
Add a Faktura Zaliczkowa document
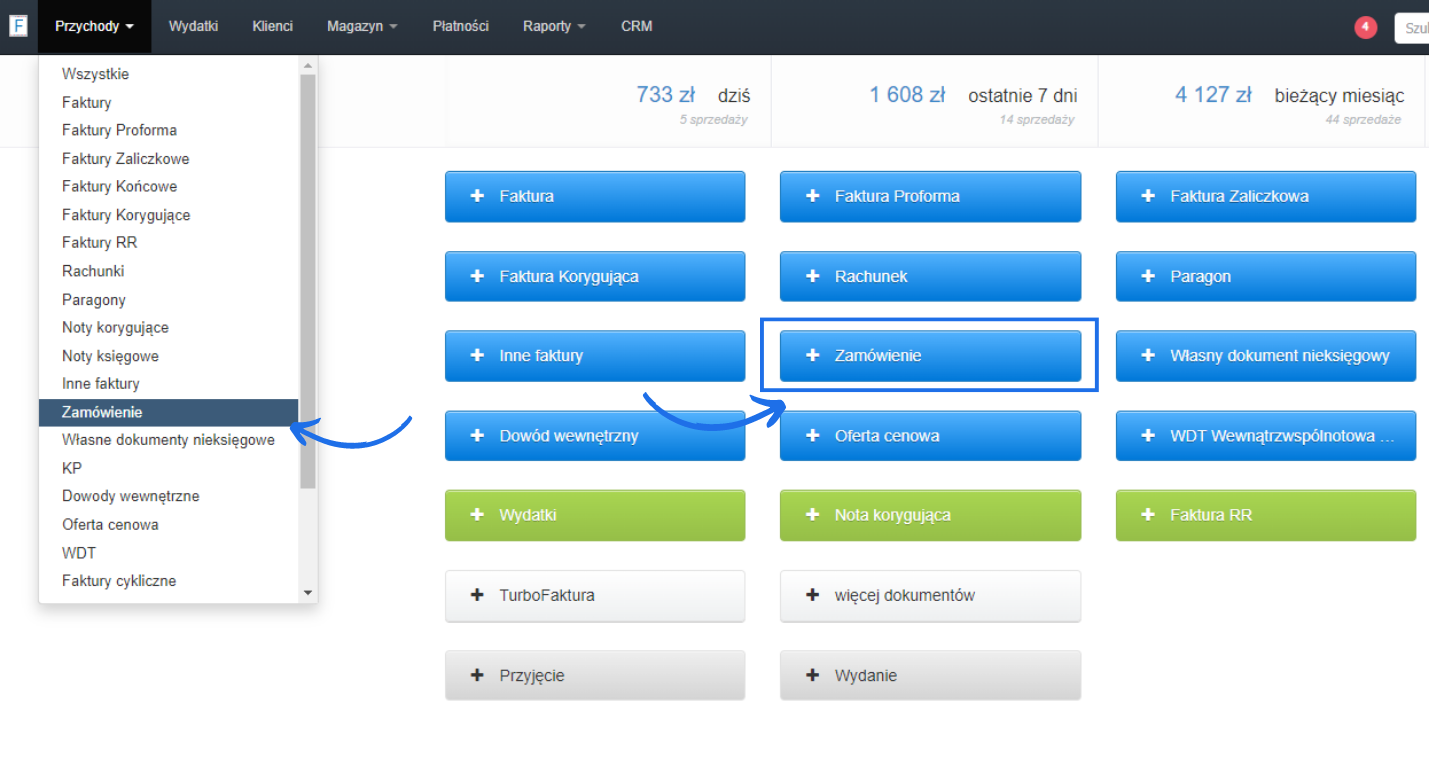click(1266, 196)
